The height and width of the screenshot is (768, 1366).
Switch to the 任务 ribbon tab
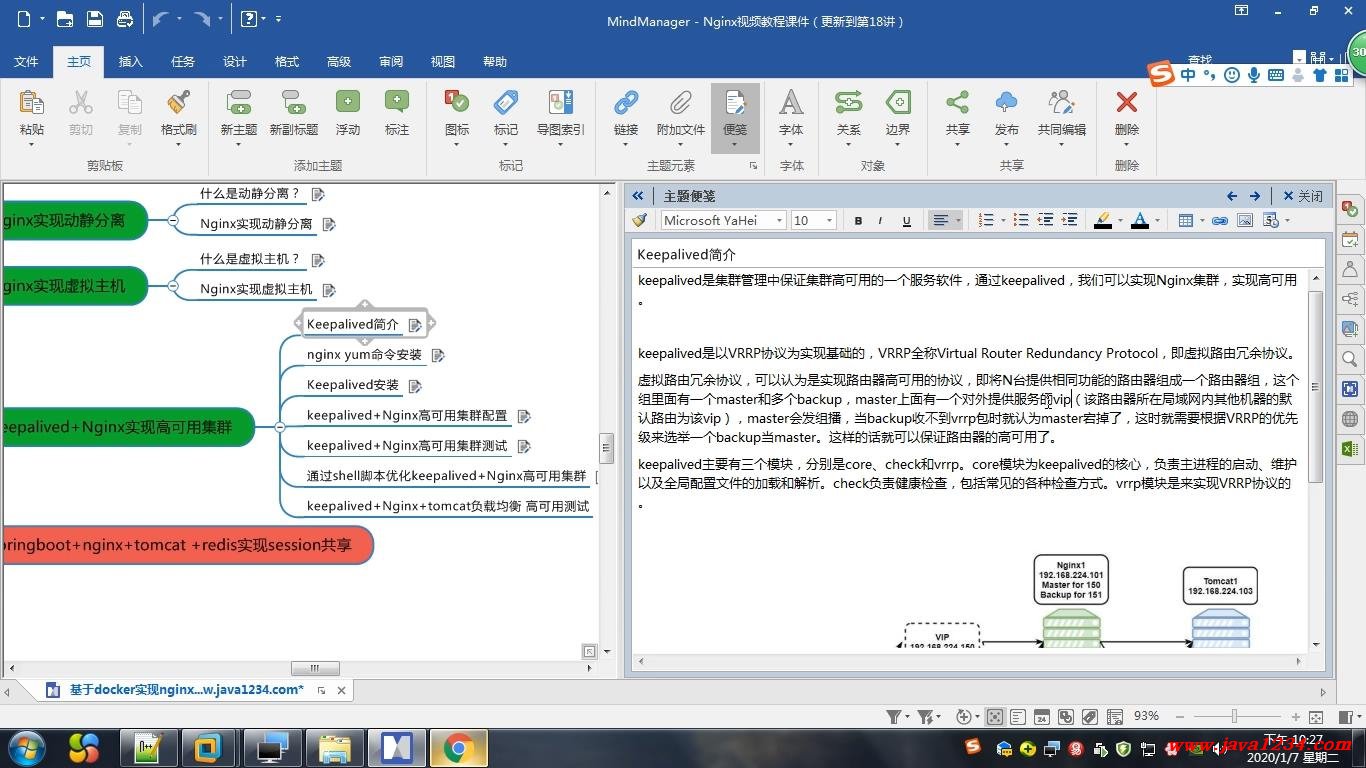[x=183, y=61]
